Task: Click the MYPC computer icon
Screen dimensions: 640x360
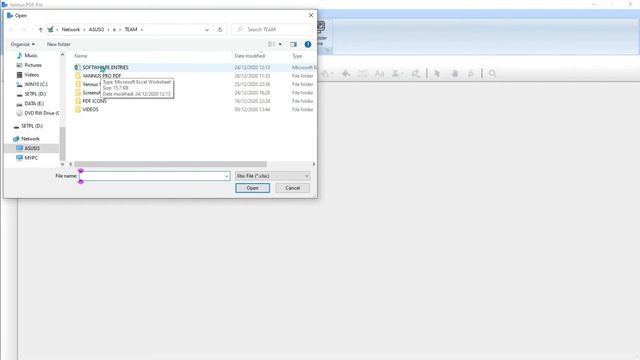Action: coord(19,158)
